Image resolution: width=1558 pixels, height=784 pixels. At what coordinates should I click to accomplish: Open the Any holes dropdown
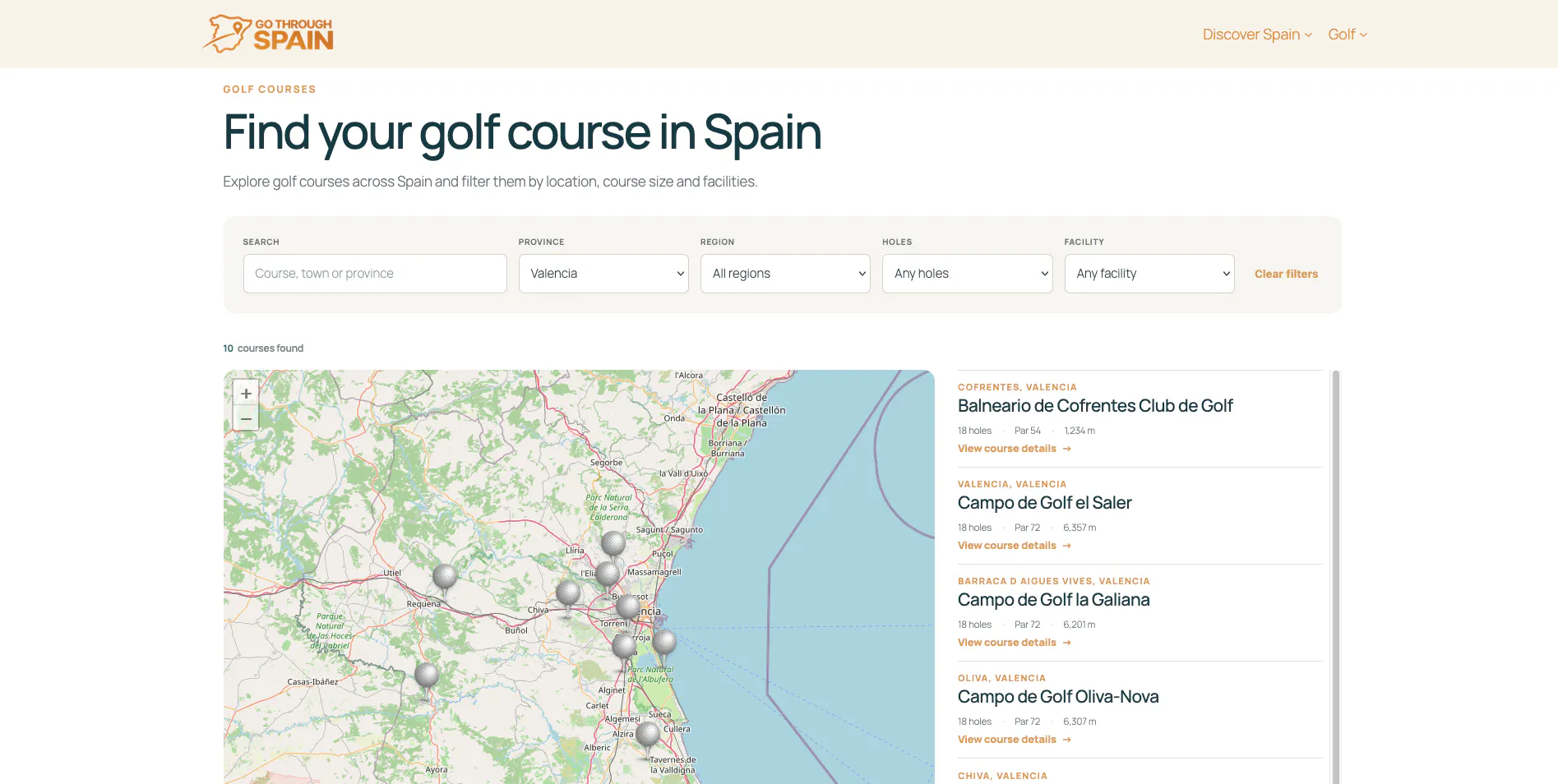967,274
